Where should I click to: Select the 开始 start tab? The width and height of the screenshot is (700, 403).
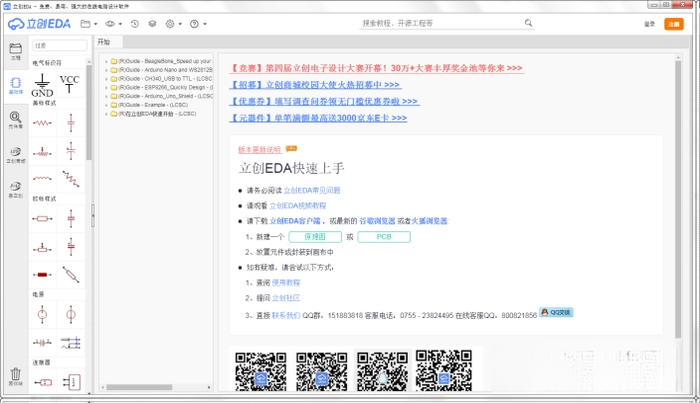pos(108,42)
